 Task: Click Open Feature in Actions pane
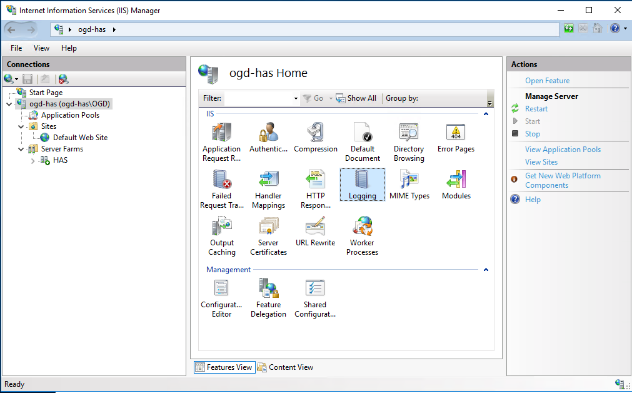click(547, 81)
